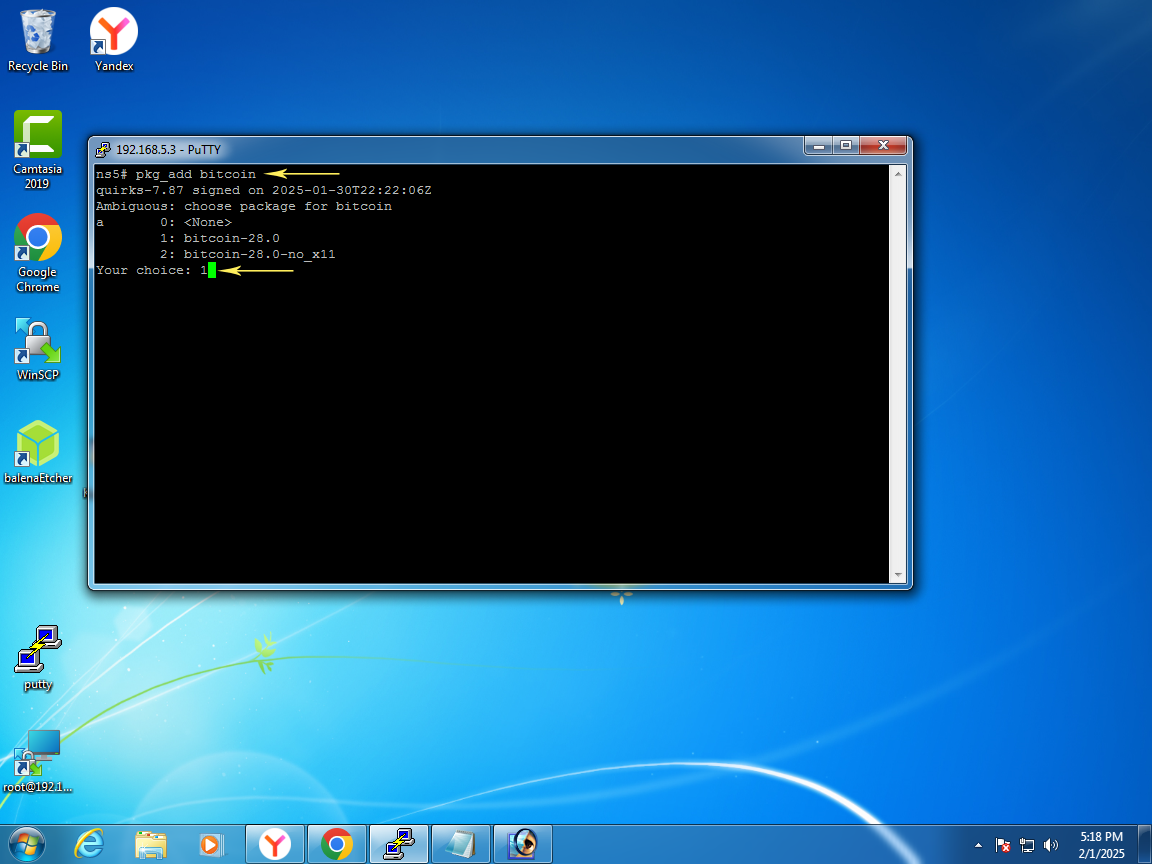Open Windows Media Player taskbar icon
Screen dimensions: 1152x864
212,844
